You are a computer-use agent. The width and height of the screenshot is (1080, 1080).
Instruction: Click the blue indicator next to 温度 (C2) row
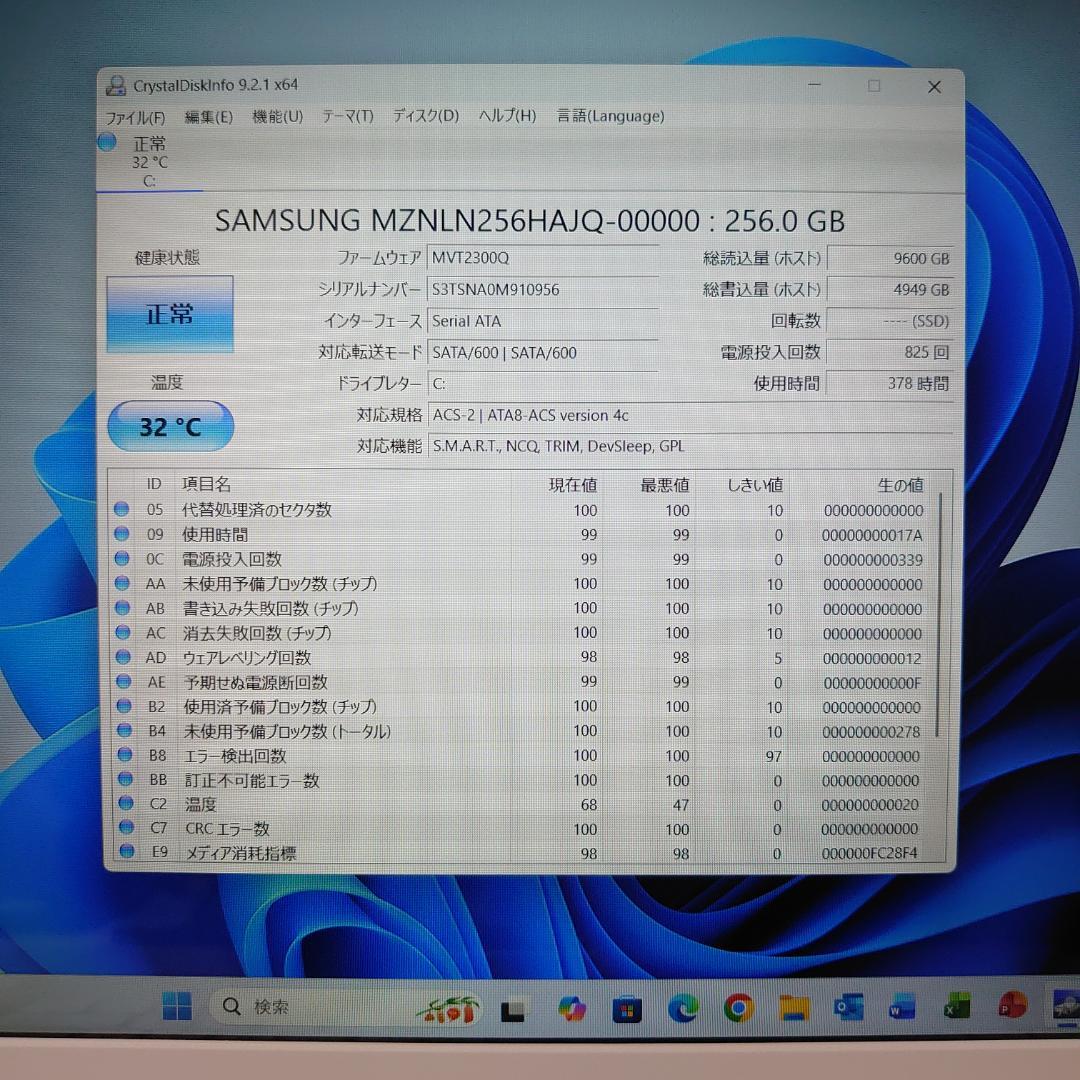click(x=121, y=803)
